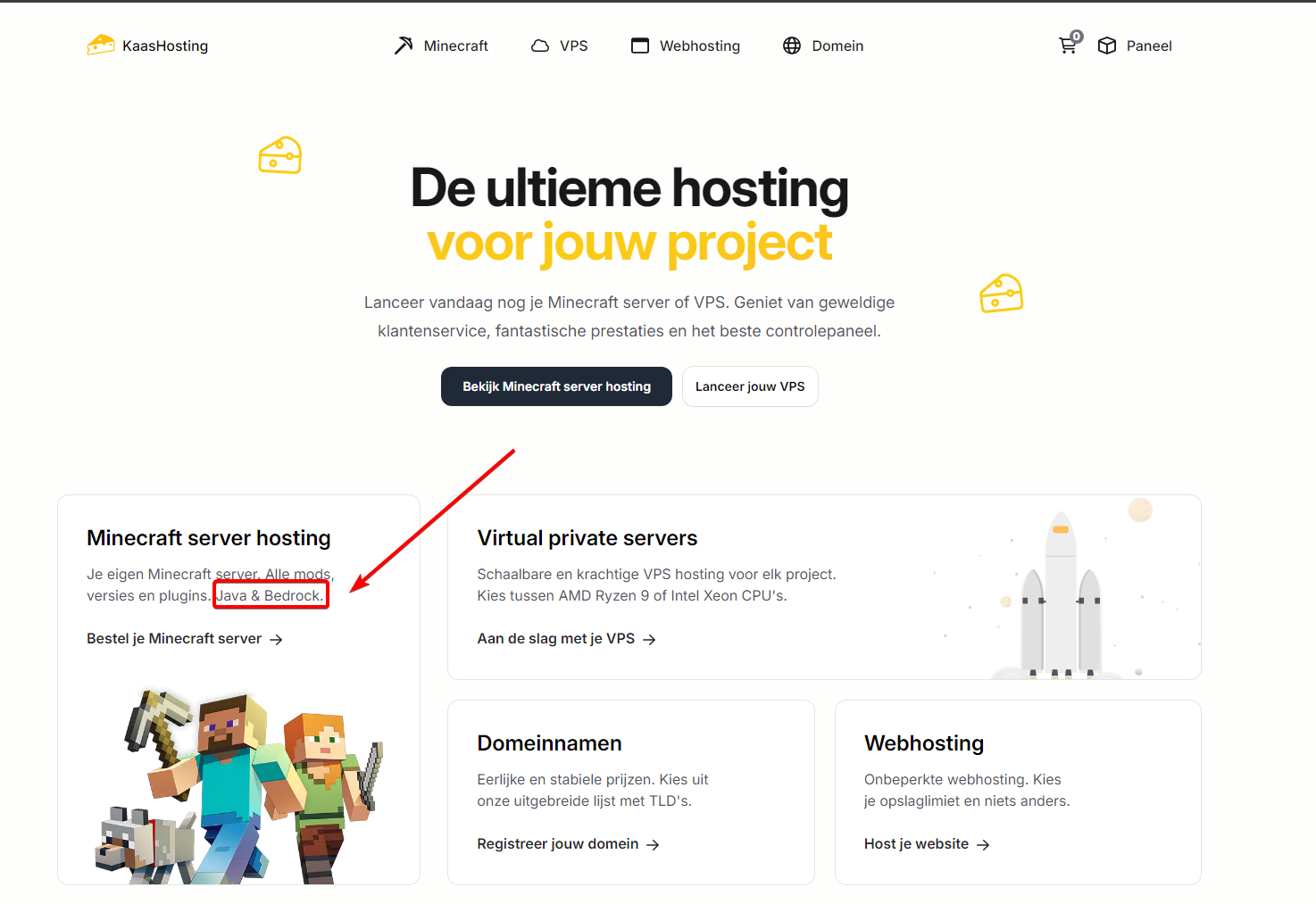Click the Webhosting browser window icon
The image size is (1316, 904).
click(640, 46)
